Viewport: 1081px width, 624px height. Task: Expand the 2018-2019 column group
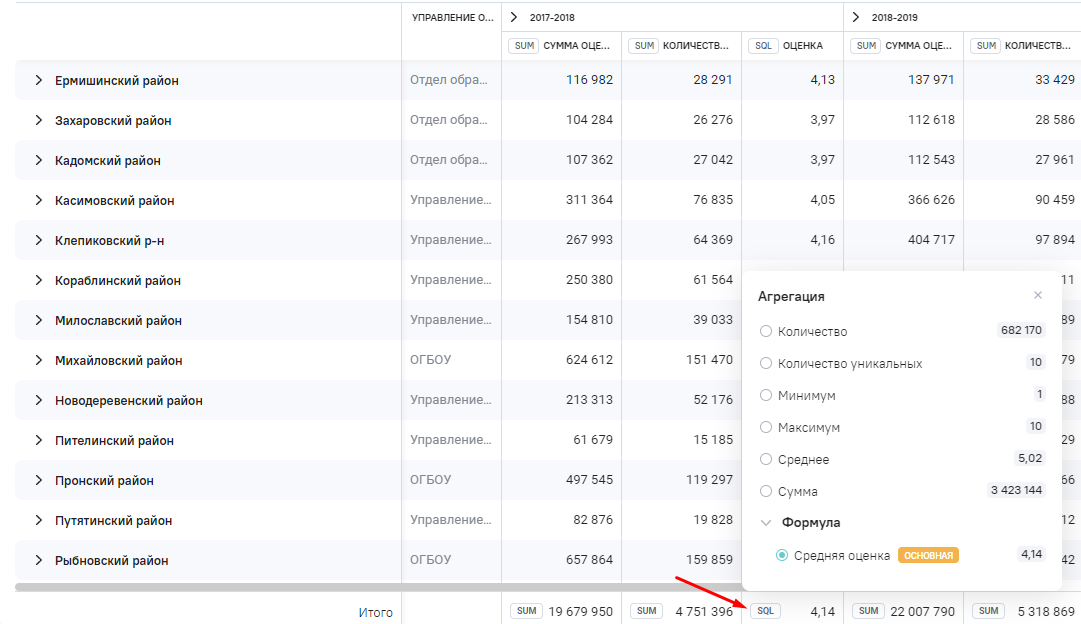pyautogui.click(x=856, y=17)
